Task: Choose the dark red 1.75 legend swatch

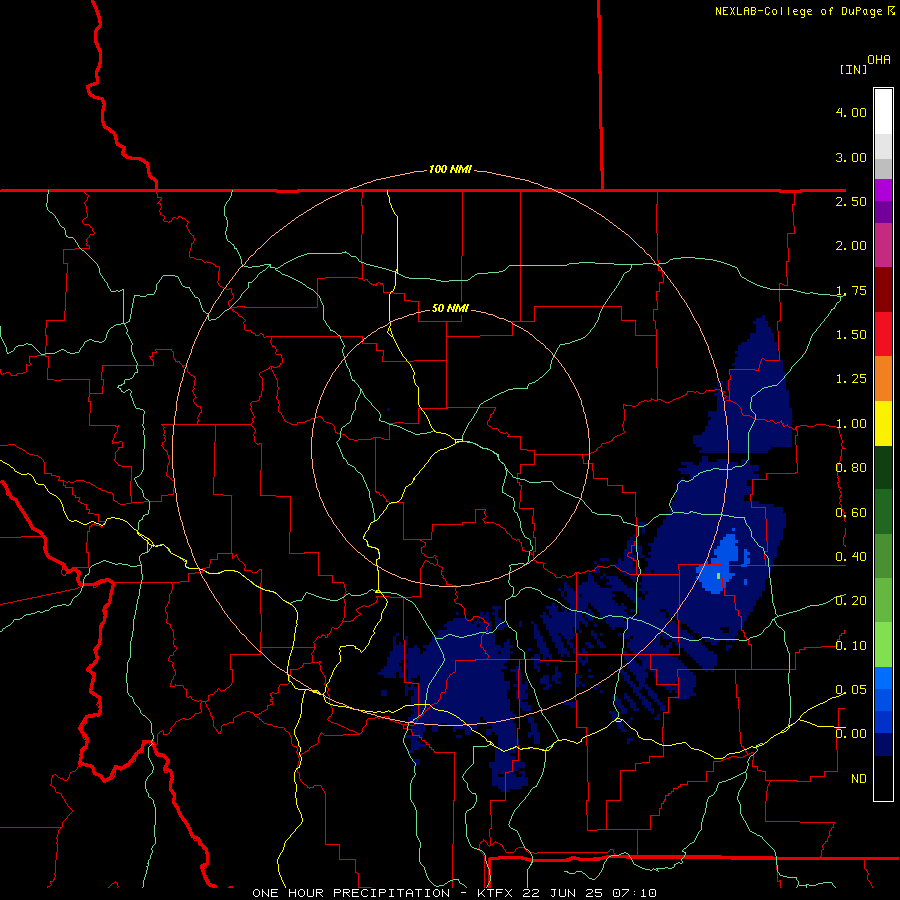Action: pos(883,290)
